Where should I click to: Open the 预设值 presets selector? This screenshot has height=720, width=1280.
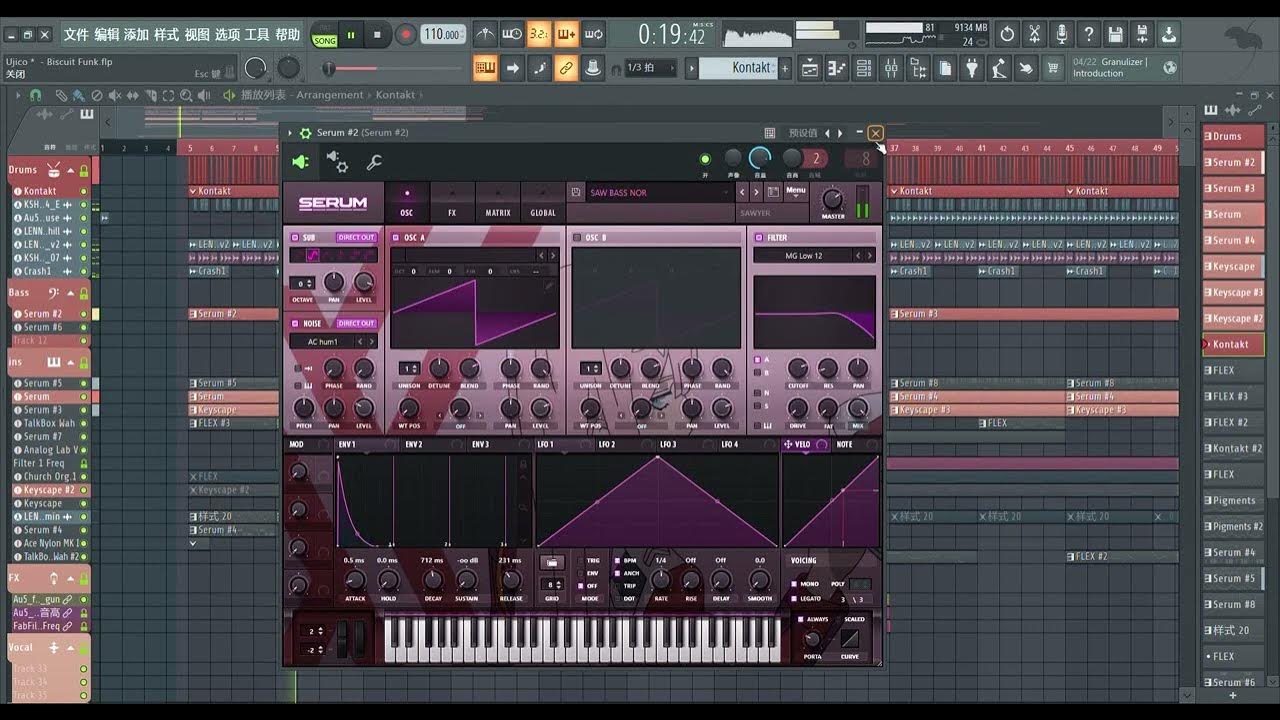[803, 133]
